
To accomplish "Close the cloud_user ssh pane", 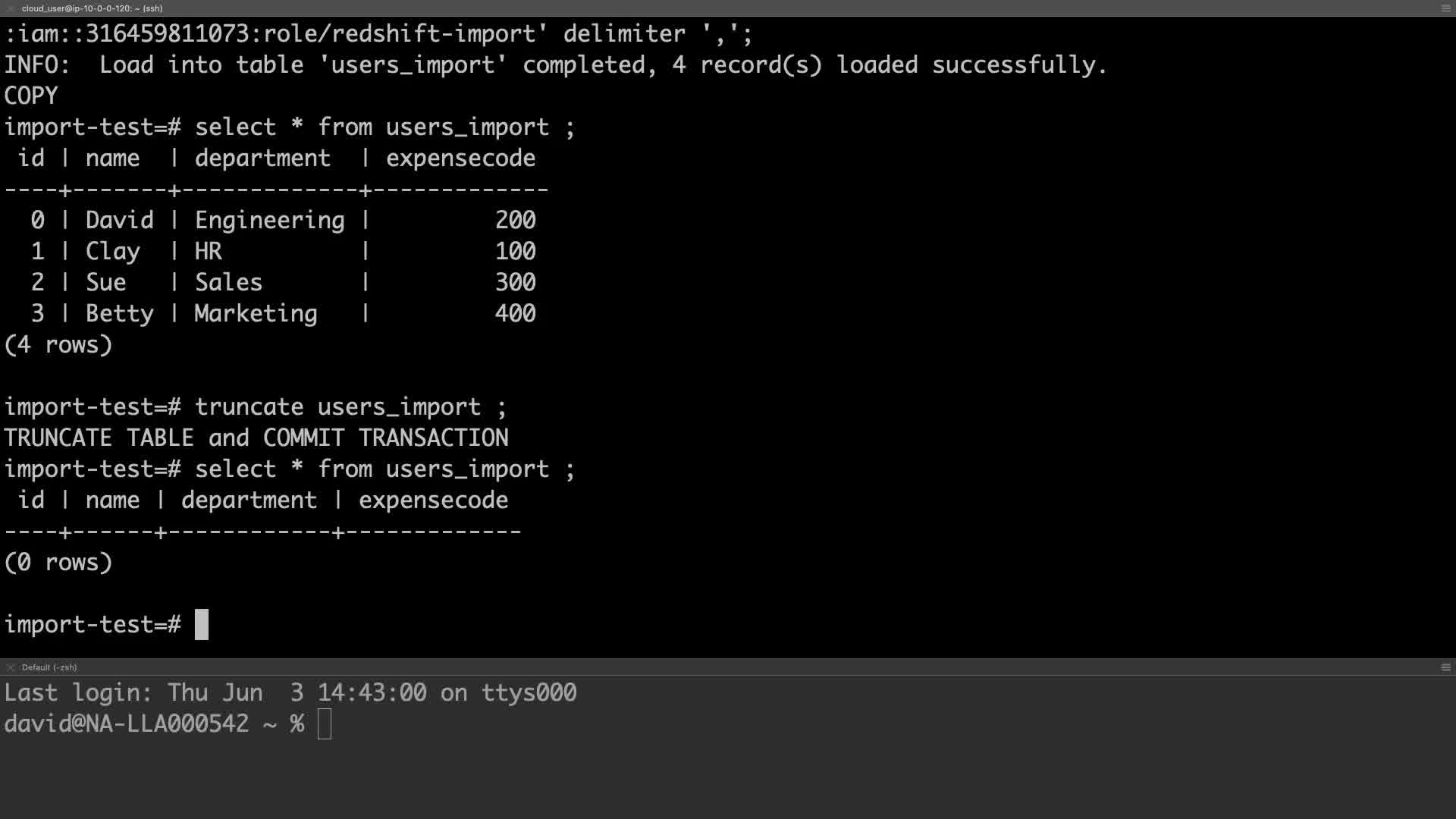I will point(11,8).
